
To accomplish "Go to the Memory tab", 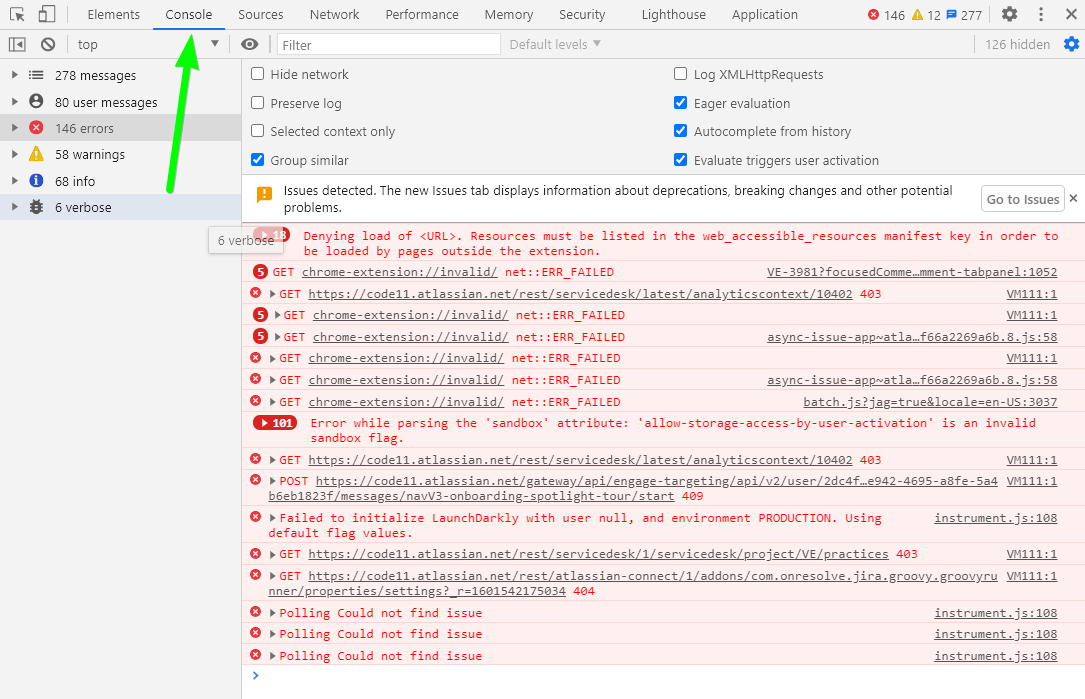I will (509, 15).
